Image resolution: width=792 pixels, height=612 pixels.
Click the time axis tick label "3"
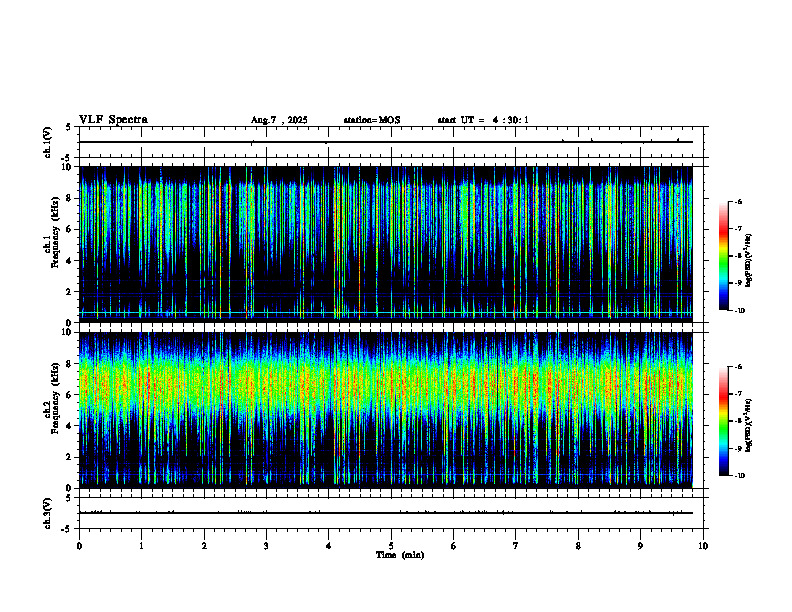[266, 546]
